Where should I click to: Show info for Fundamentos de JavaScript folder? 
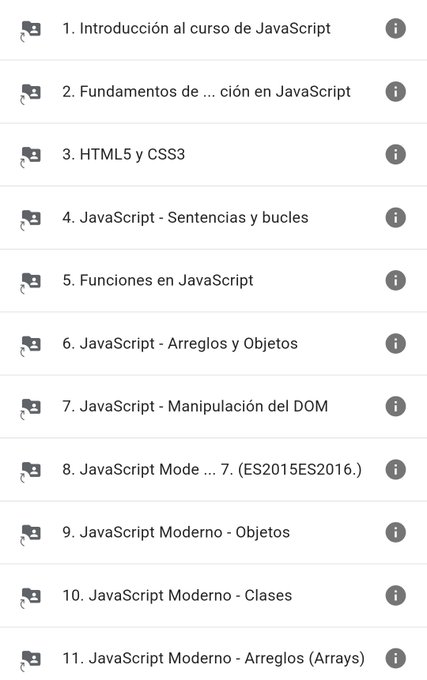pyautogui.click(x=395, y=92)
